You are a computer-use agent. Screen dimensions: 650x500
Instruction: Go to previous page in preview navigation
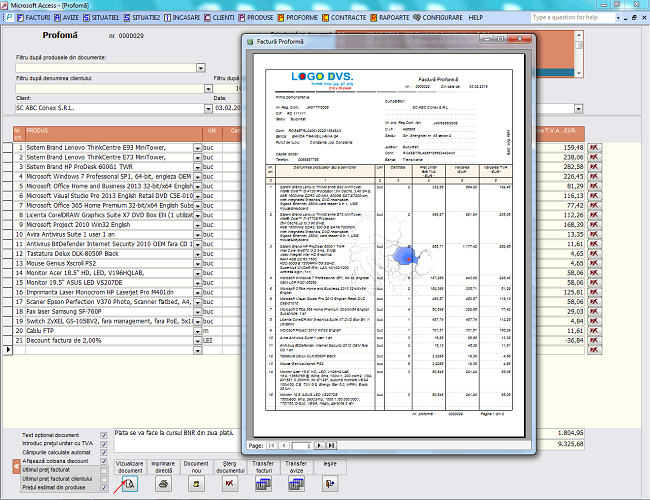pyautogui.click(x=284, y=446)
